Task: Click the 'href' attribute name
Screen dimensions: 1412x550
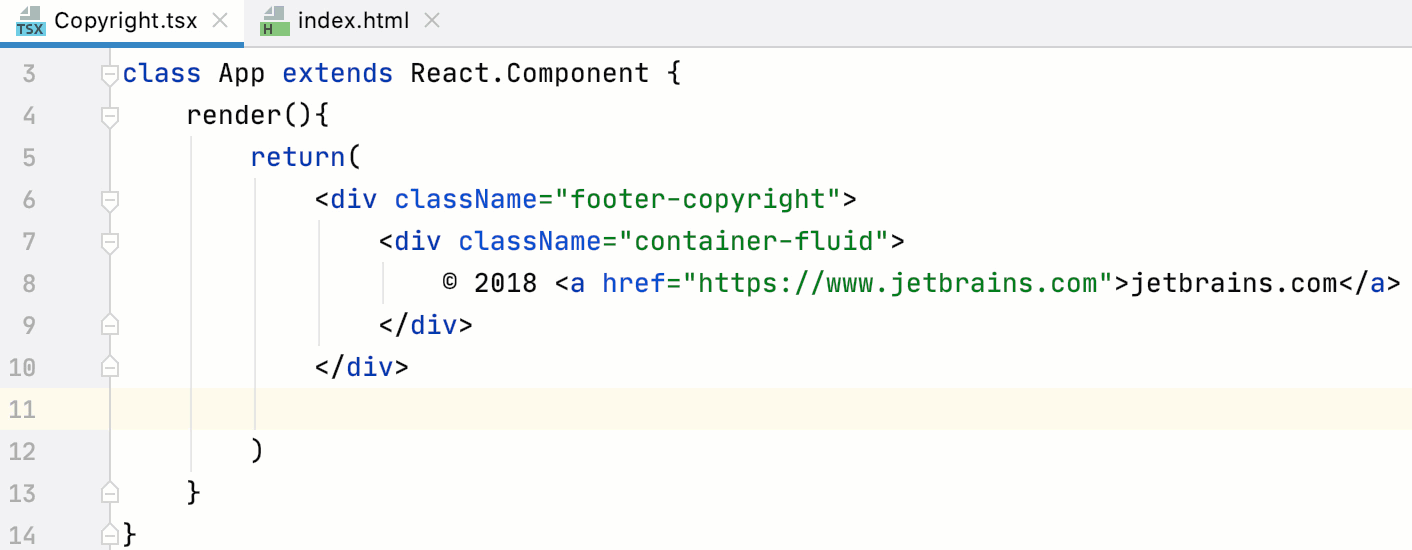Action: coord(634,284)
